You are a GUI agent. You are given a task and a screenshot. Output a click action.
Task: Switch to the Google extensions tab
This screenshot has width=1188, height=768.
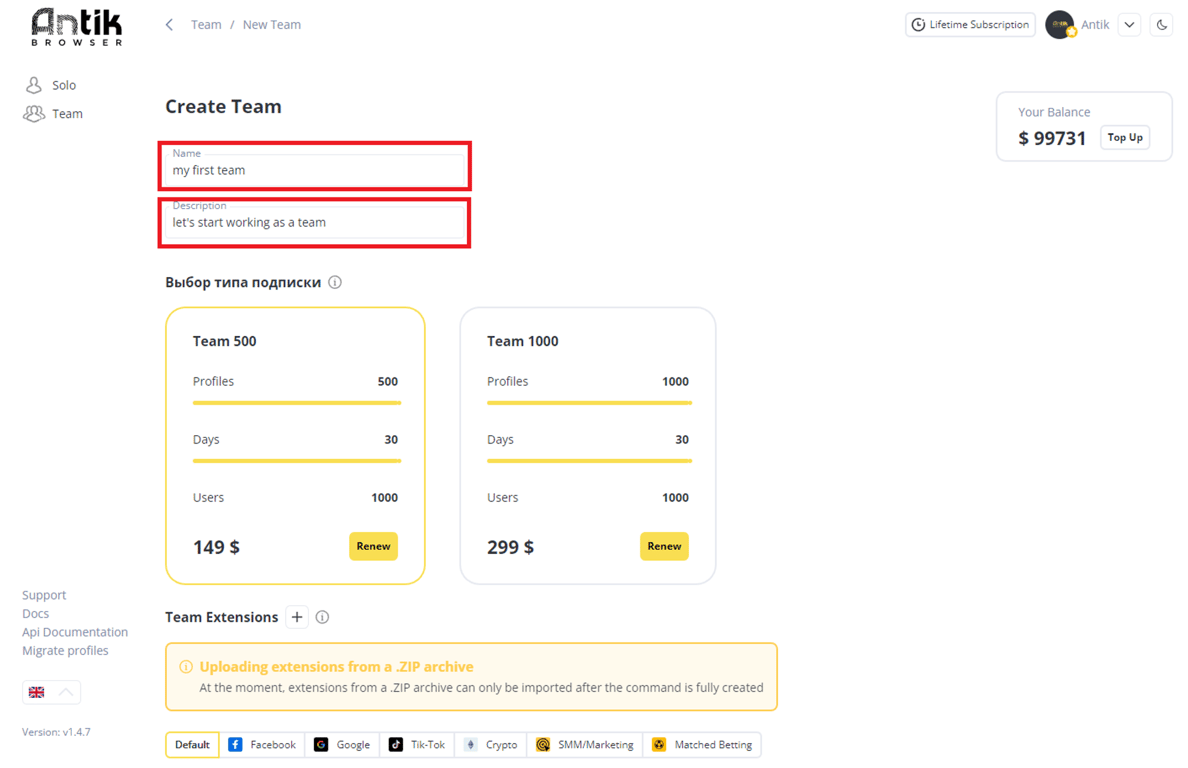point(342,745)
